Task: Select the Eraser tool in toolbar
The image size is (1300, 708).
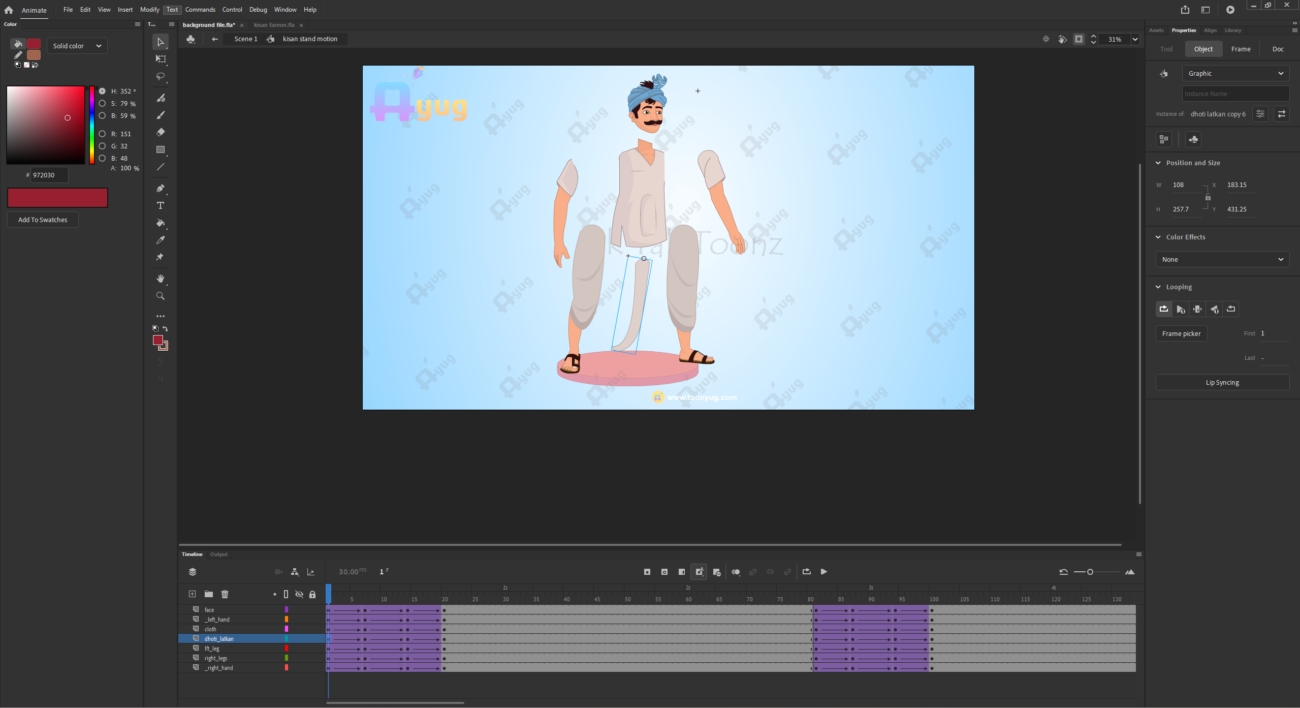Action: click(x=161, y=132)
